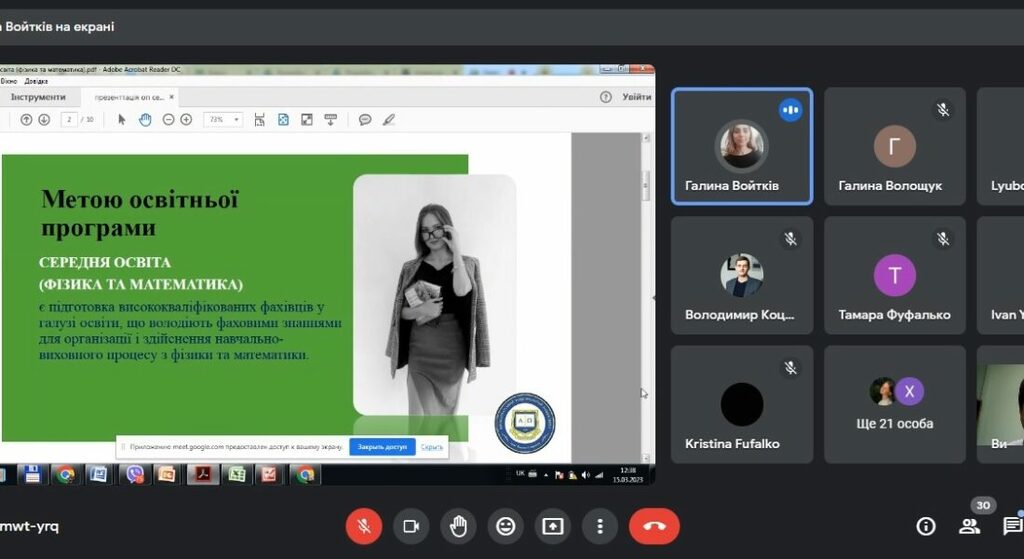Image resolution: width=1024 pixels, height=559 pixels.
Task: Open the emoji reactions button
Action: point(505,526)
